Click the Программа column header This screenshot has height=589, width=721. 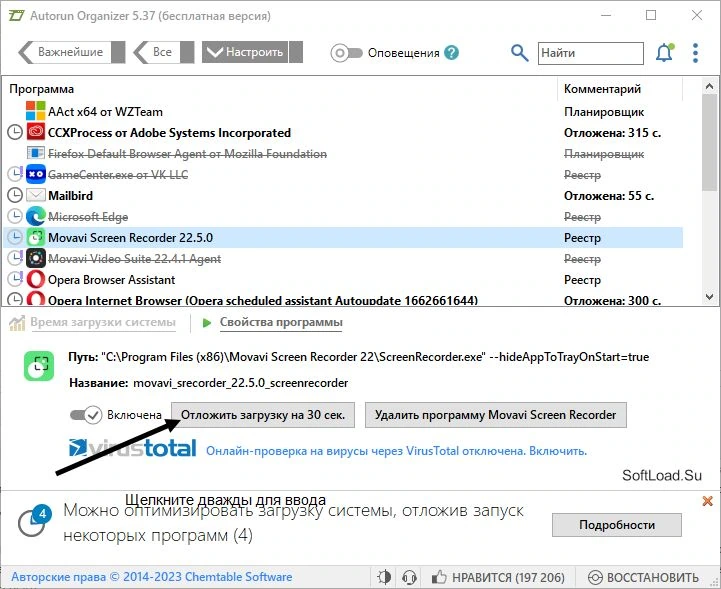point(41,89)
